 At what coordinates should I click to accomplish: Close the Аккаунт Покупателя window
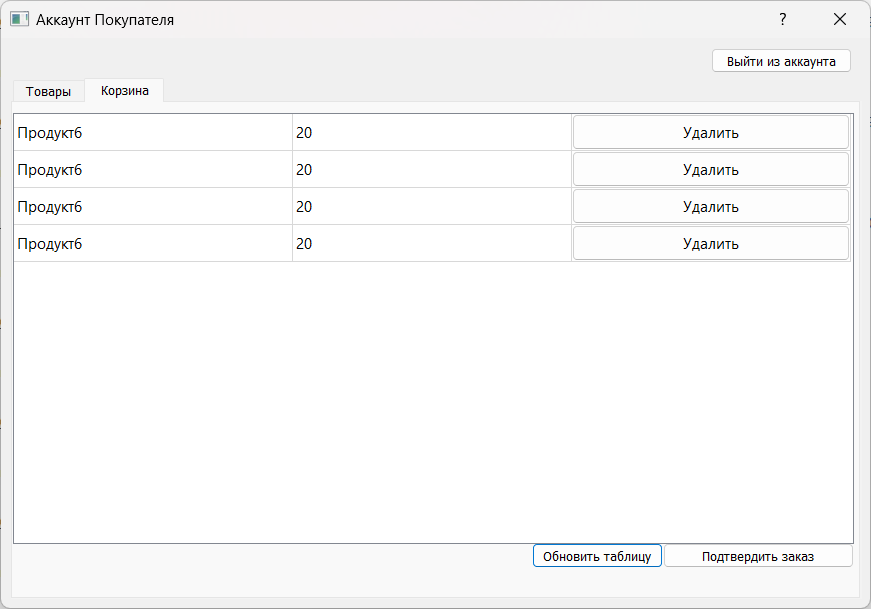click(x=839, y=19)
